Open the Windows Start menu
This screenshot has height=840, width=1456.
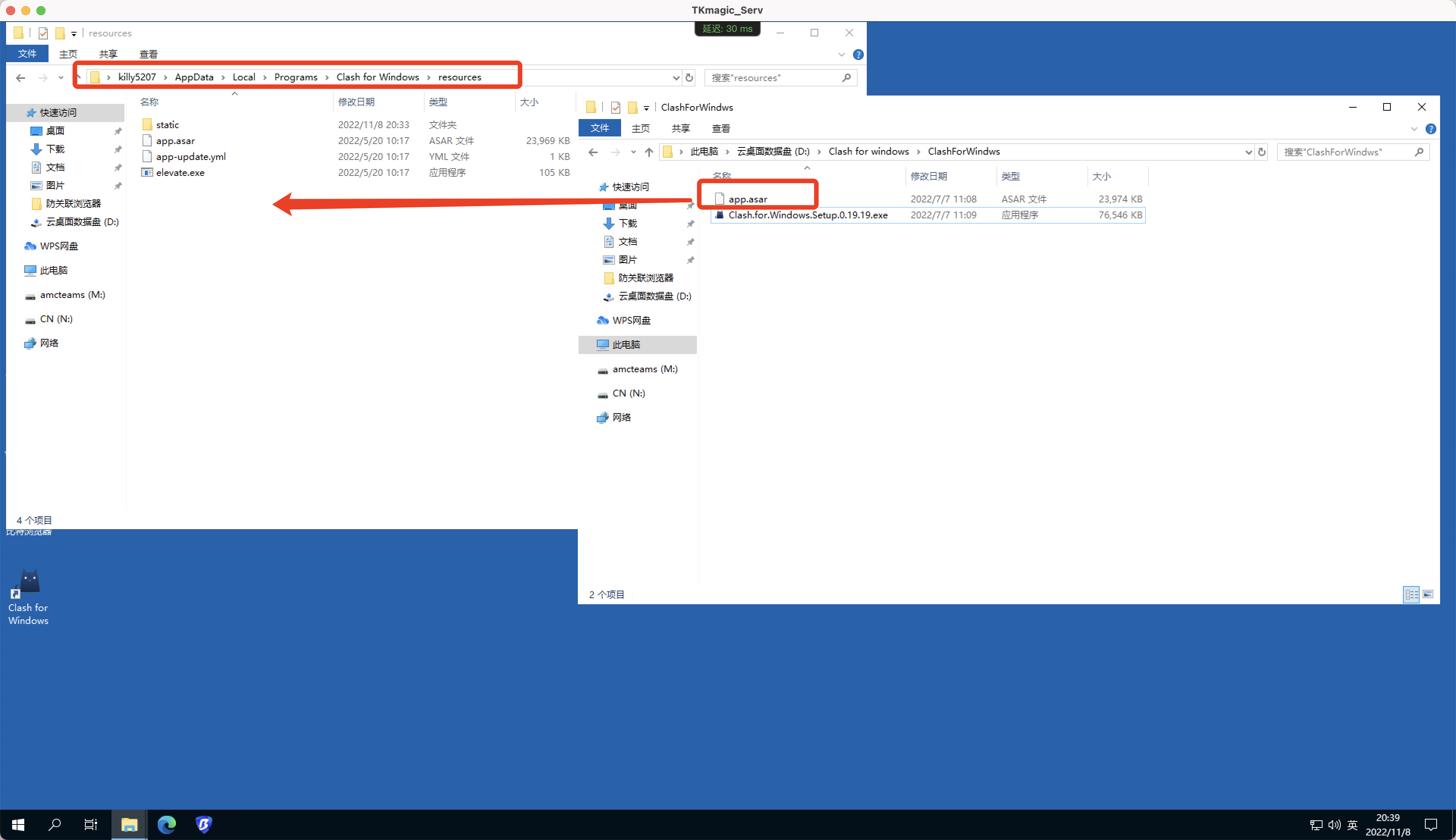click(x=18, y=824)
